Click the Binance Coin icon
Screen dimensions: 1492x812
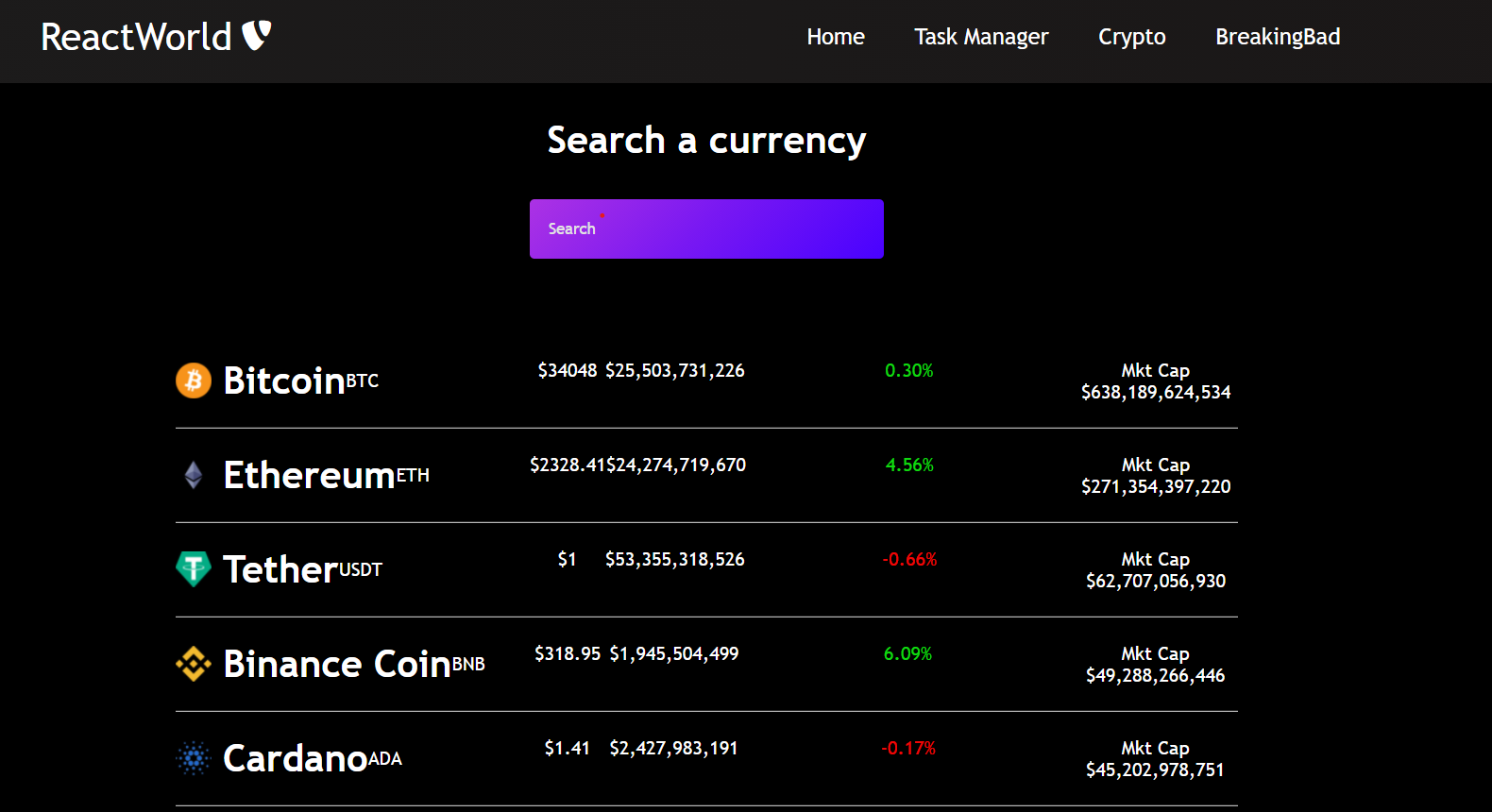click(x=194, y=664)
